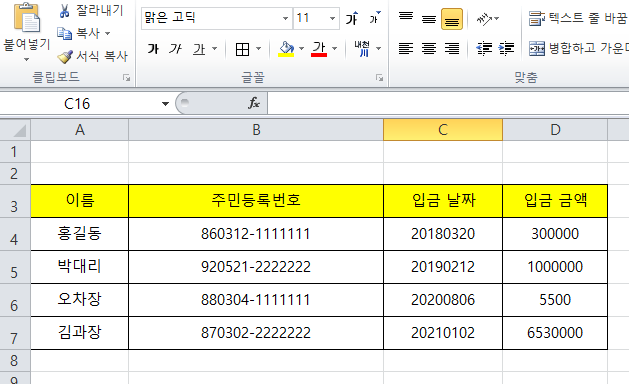Select column C header
This screenshot has width=629, height=384.
443,130
